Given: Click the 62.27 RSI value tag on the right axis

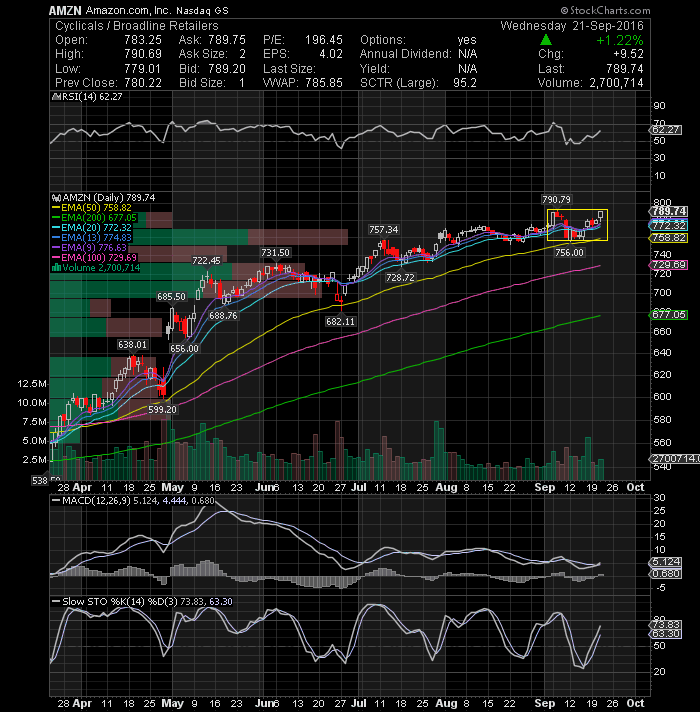Looking at the screenshot, I should 665,130.
